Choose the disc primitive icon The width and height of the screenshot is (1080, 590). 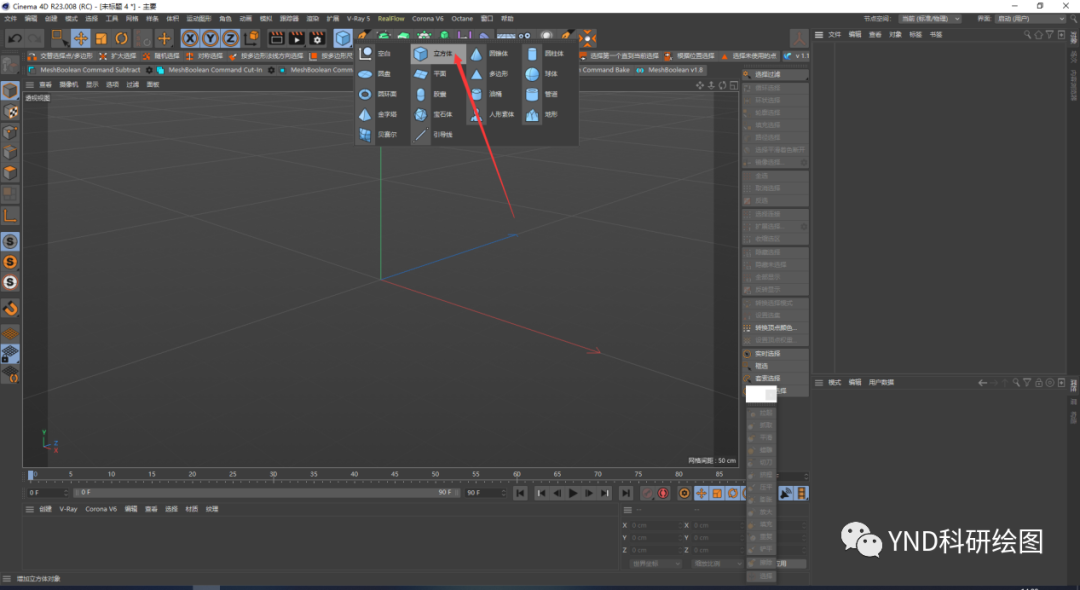[x=365, y=74]
